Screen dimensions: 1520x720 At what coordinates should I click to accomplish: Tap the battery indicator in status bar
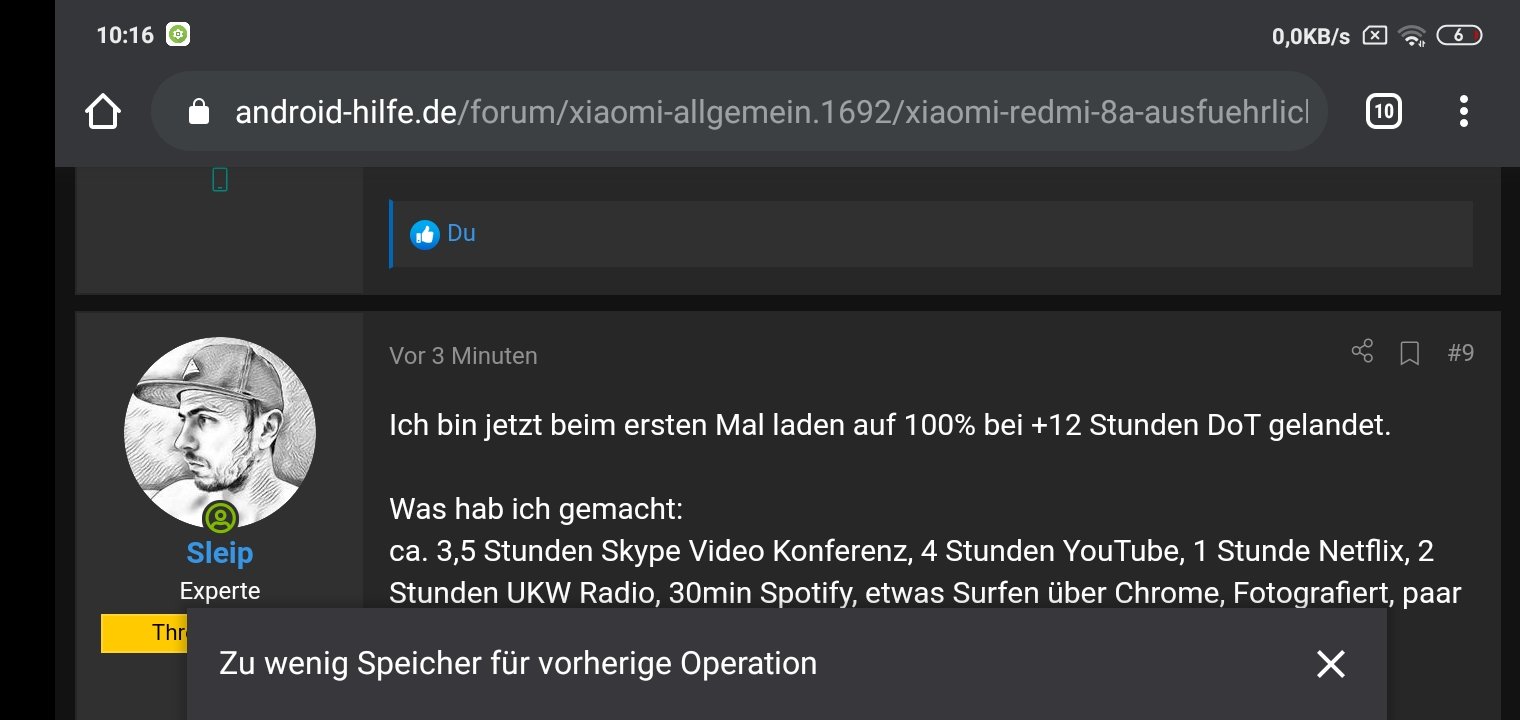click(x=1459, y=36)
